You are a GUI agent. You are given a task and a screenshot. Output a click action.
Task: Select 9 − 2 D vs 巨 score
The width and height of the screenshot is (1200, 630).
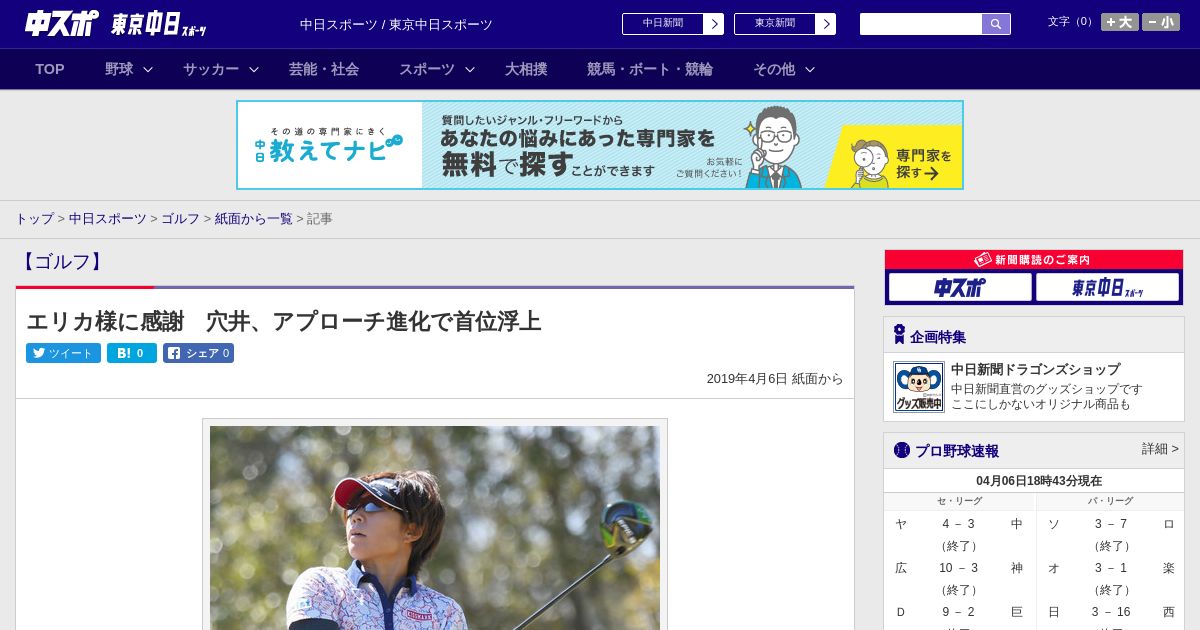958,612
